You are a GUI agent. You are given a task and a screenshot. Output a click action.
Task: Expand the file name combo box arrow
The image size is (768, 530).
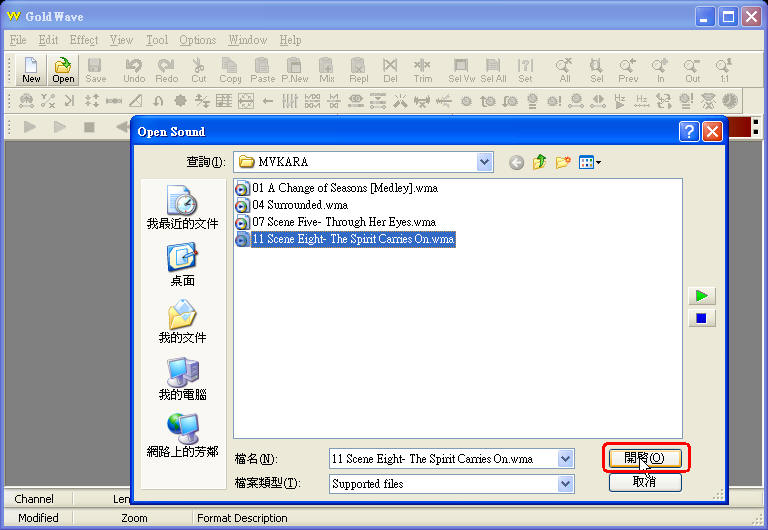566,459
